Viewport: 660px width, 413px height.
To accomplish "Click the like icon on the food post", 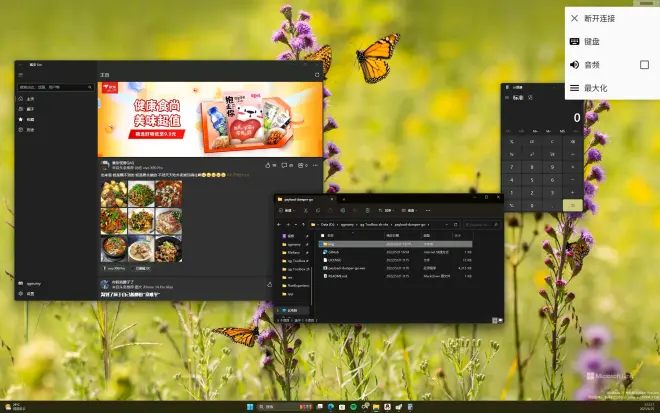I will 268,164.
